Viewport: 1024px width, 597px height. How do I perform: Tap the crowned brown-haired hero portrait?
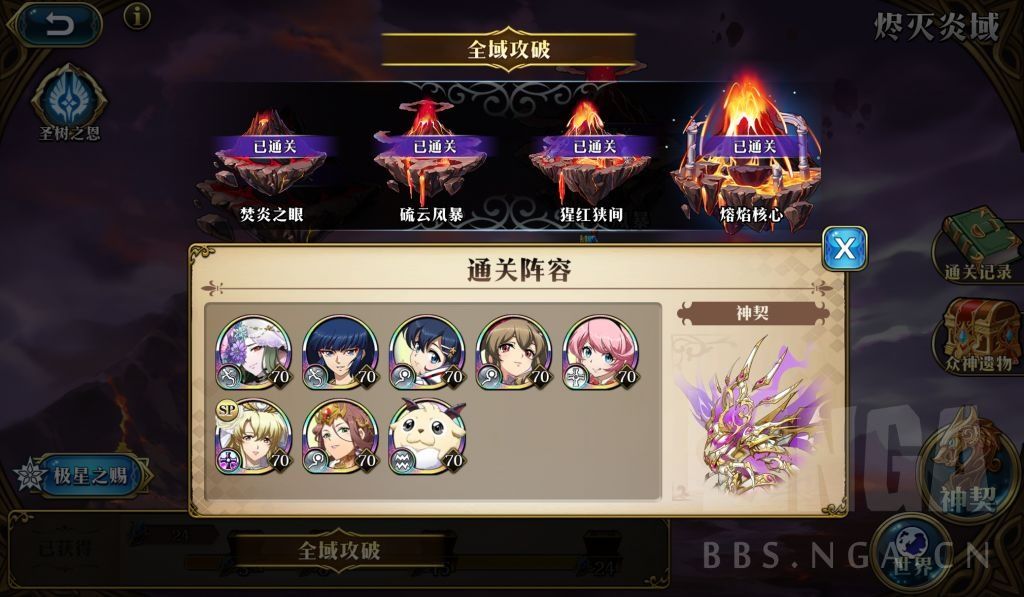coord(340,436)
